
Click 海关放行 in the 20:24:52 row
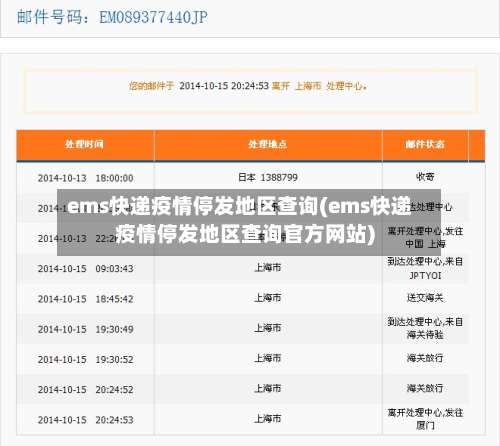coord(425,388)
